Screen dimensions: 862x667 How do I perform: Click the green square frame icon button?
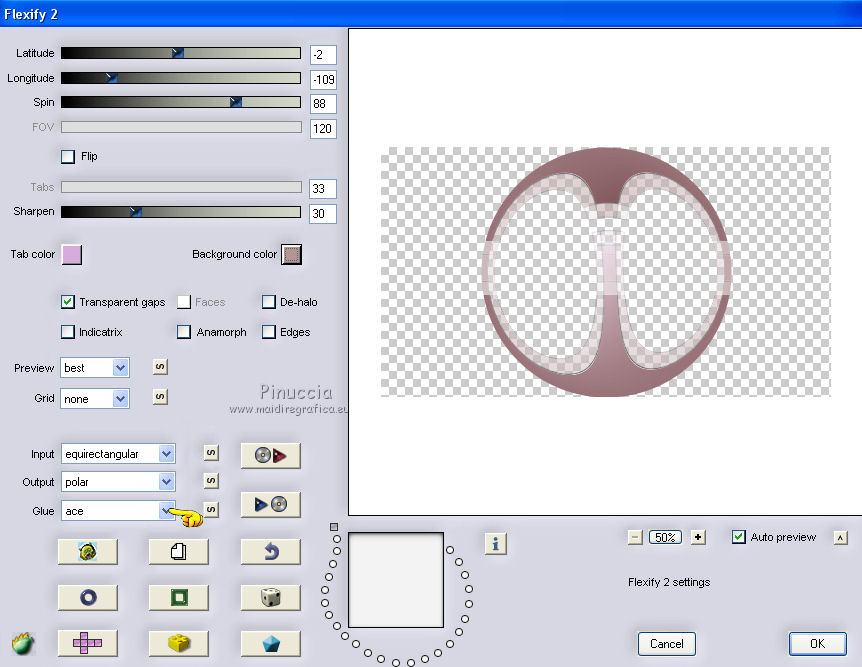pos(179,597)
